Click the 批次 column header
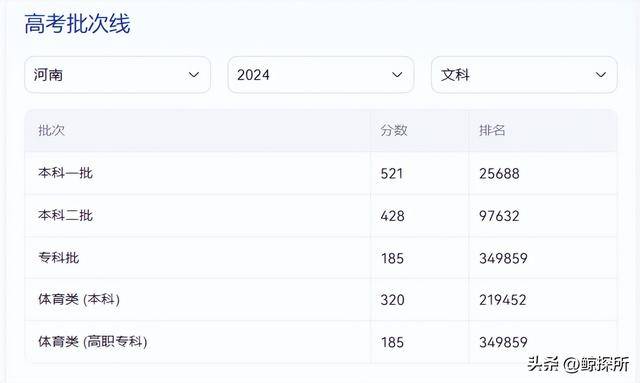The image size is (640, 383). click(x=51, y=131)
